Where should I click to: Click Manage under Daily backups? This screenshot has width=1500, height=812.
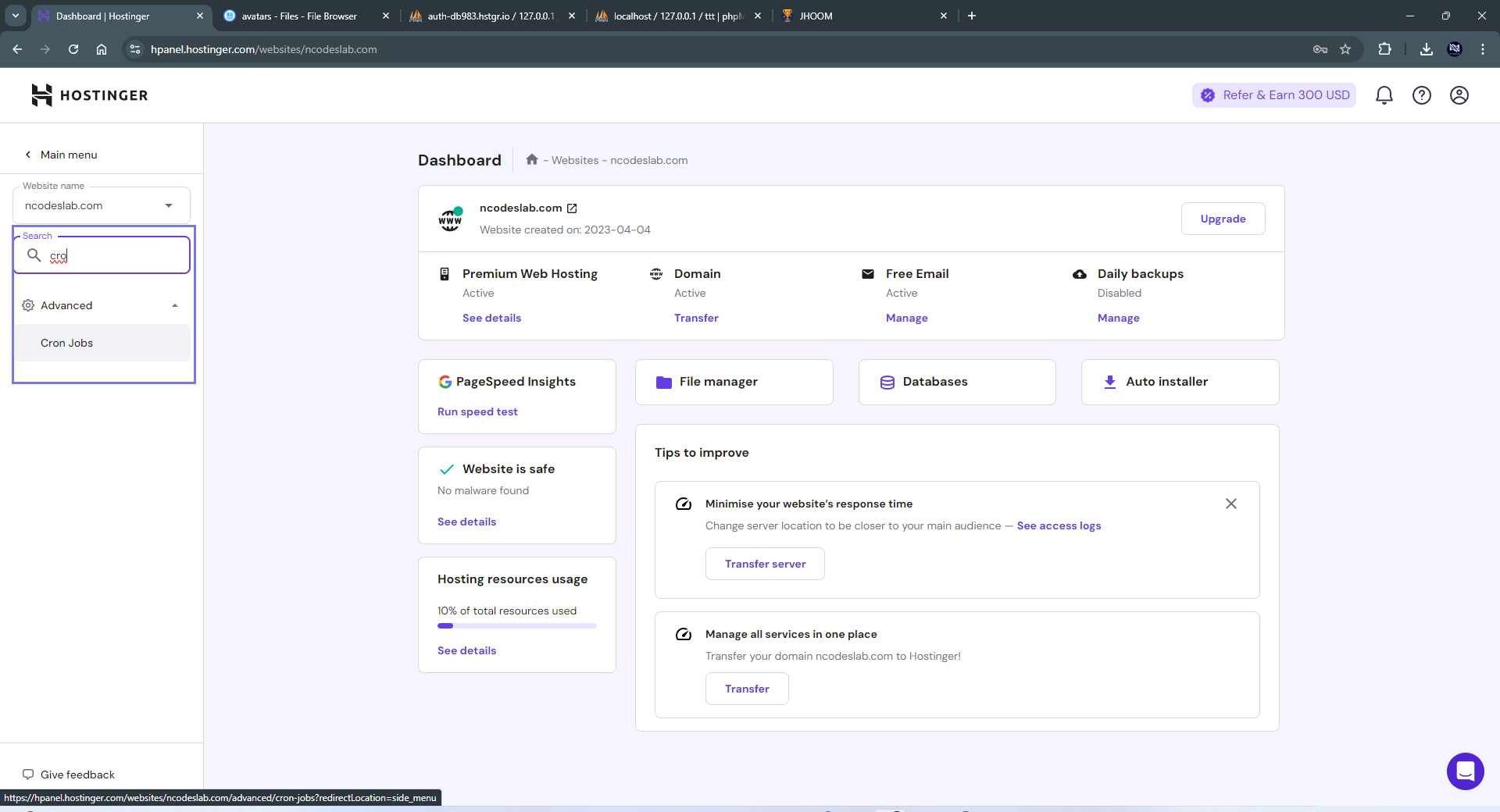[x=1119, y=318]
